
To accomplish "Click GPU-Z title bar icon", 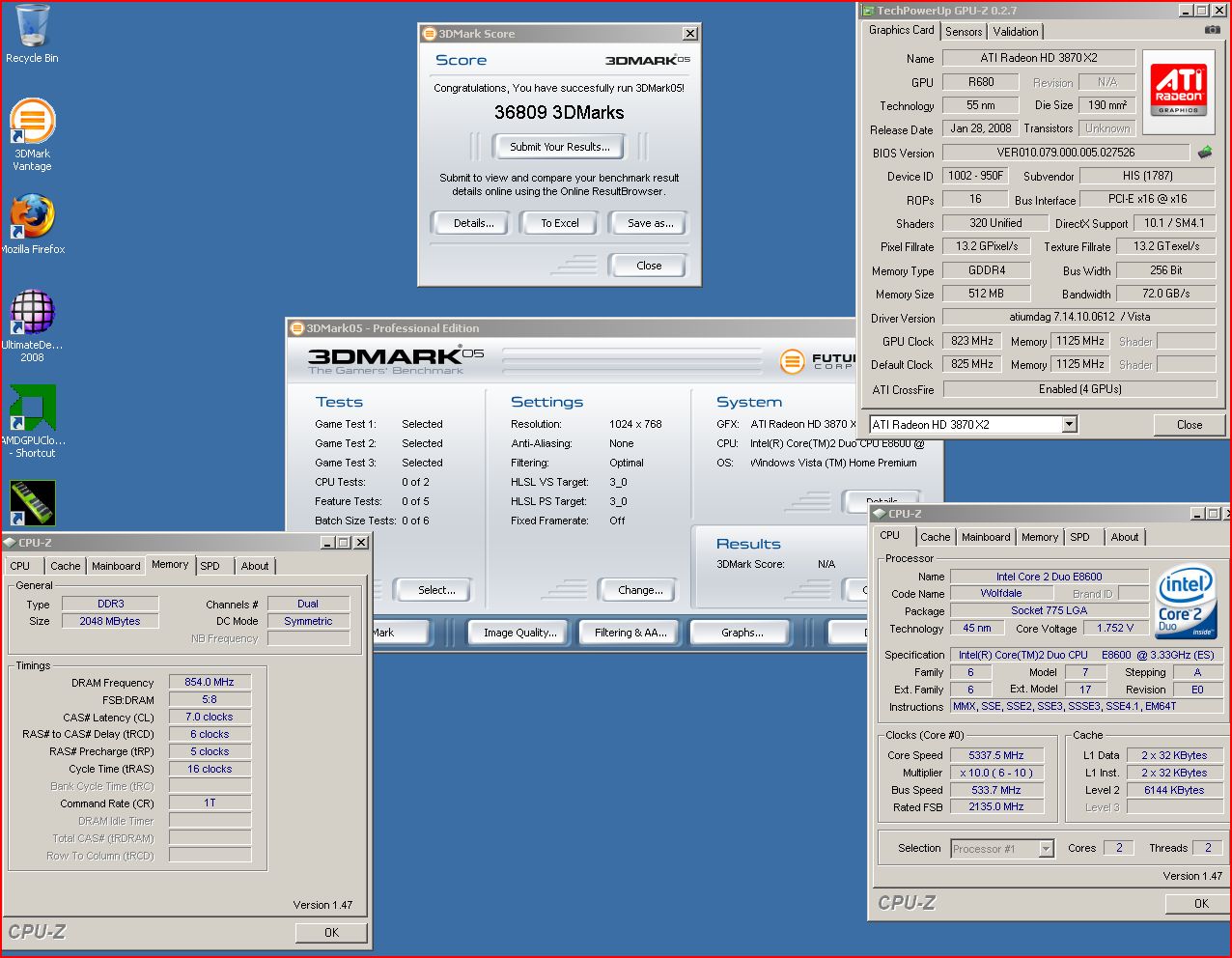I will click(x=869, y=11).
